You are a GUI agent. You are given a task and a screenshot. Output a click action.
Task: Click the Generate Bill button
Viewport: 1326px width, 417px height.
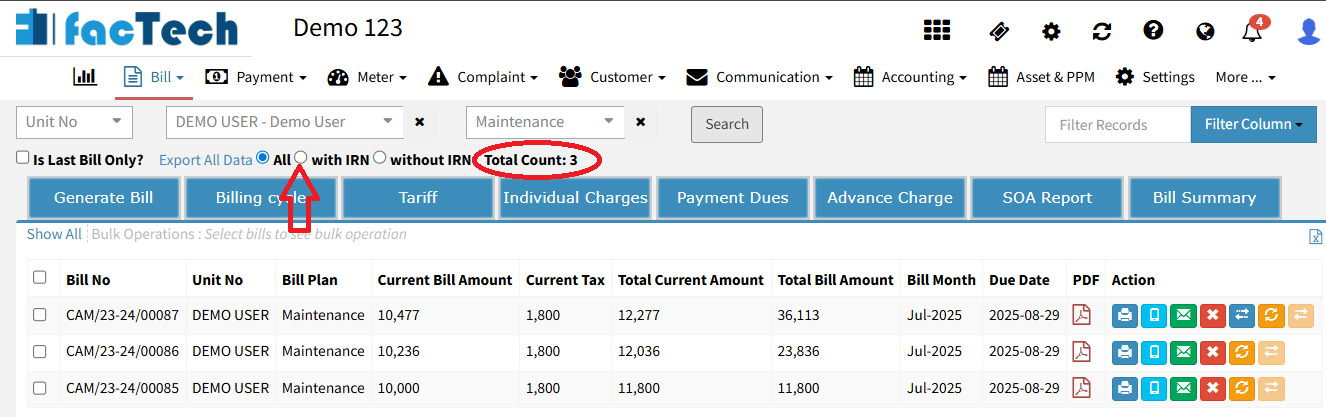pos(104,198)
